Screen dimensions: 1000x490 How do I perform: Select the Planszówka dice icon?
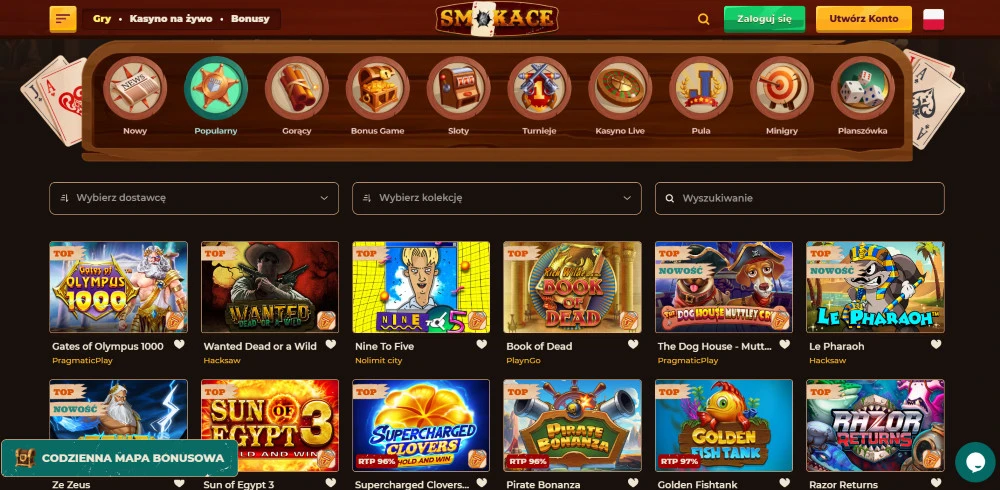pos(863,88)
